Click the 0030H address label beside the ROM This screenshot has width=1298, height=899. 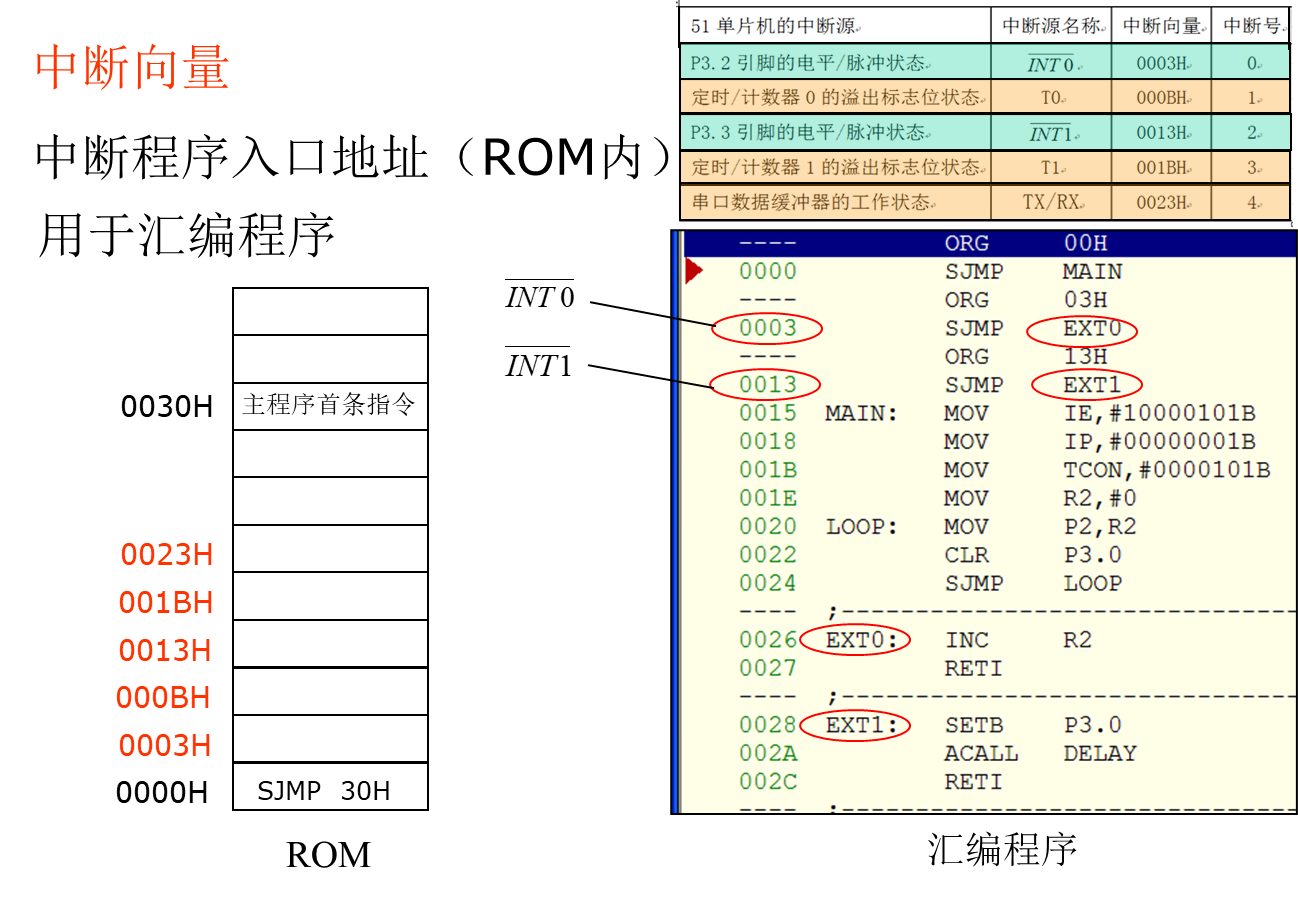167,407
